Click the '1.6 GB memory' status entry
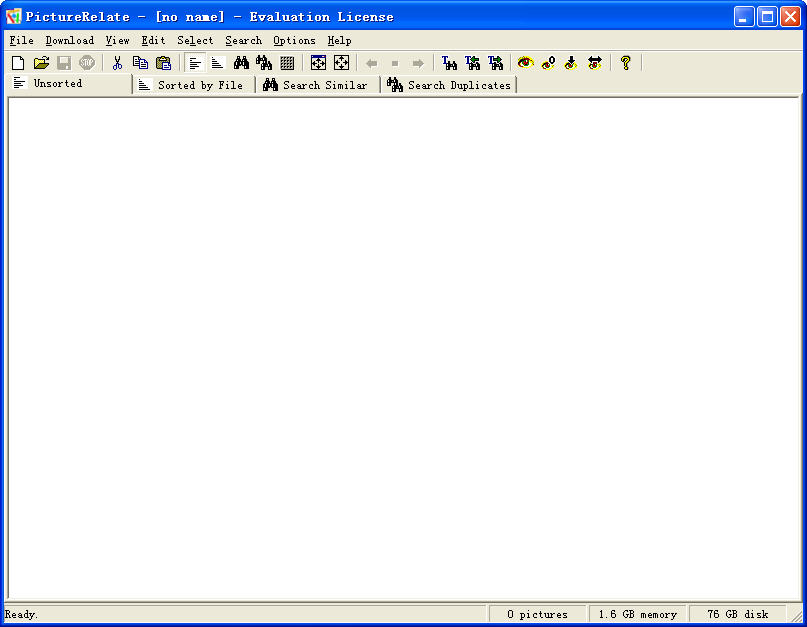 click(637, 614)
